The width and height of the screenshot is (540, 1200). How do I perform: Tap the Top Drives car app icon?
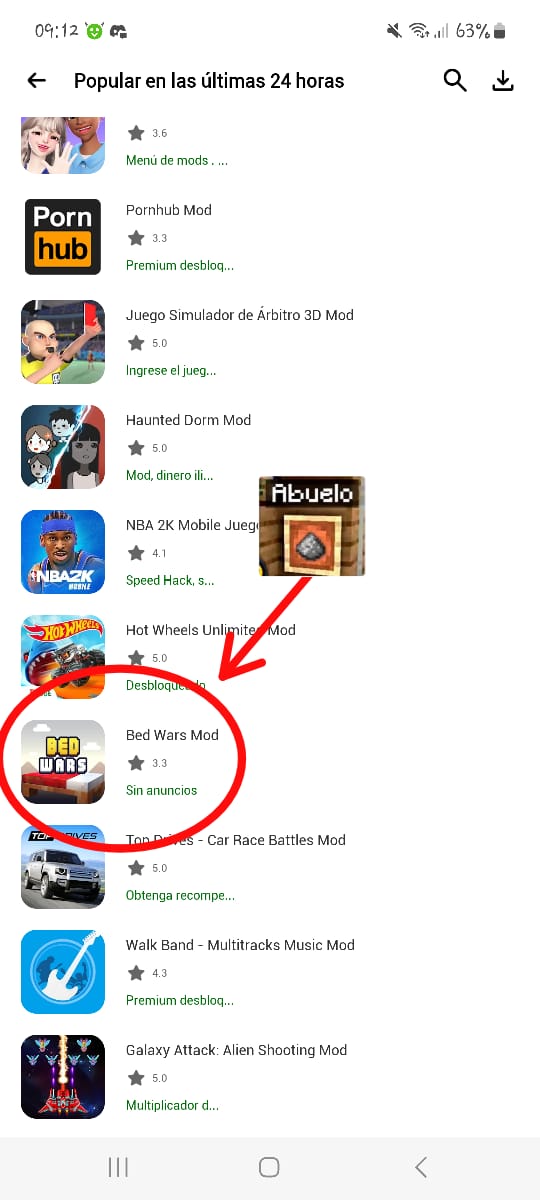[x=63, y=867]
